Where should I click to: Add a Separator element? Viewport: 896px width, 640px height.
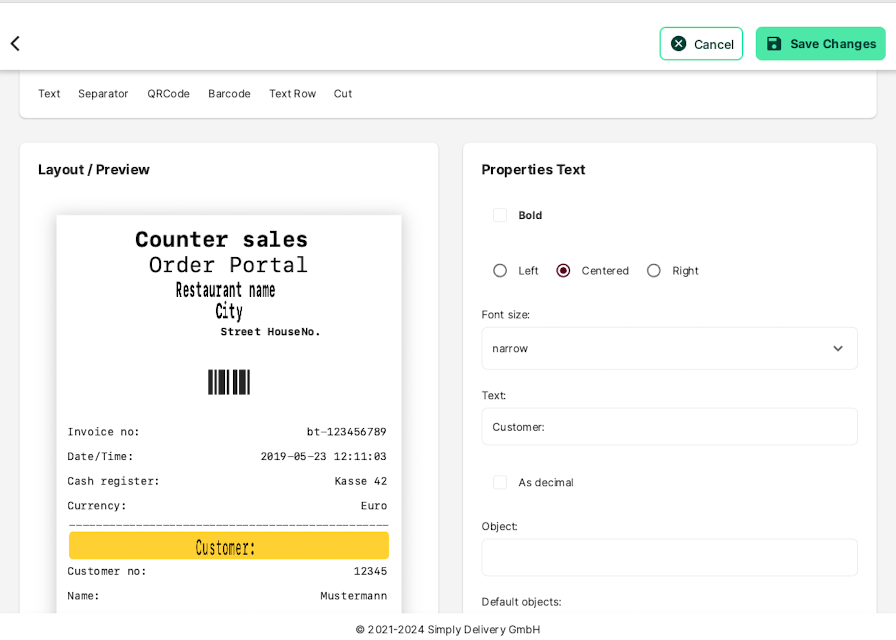[103, 94]
